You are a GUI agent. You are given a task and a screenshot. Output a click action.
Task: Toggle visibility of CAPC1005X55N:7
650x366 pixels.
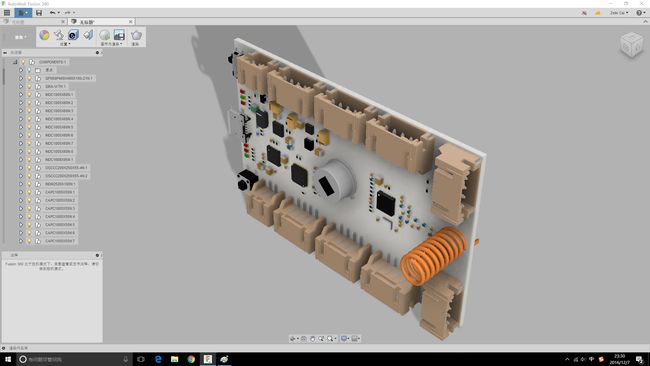[x=29, y=241]
